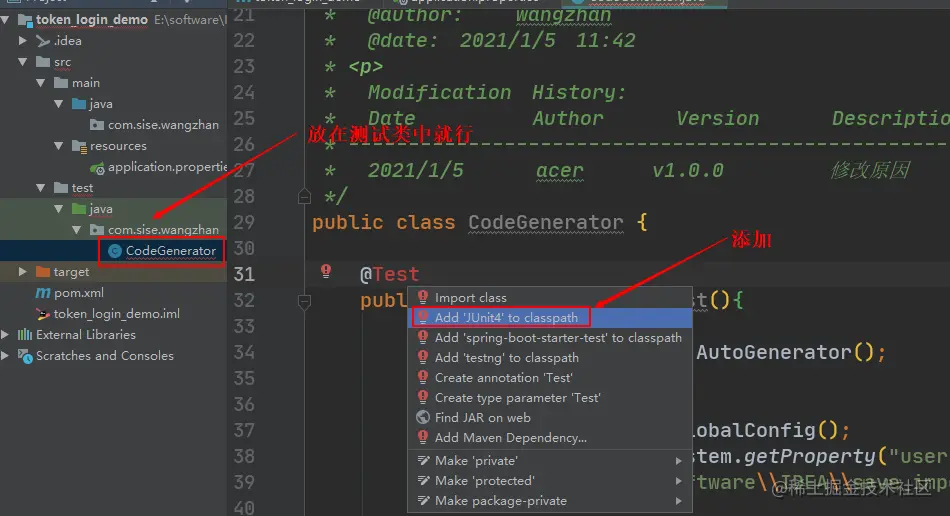The height and width of the screenshot is (516, 950).
Task: Open the Make 'protected' submenu arrow
Action: point(679,481)
